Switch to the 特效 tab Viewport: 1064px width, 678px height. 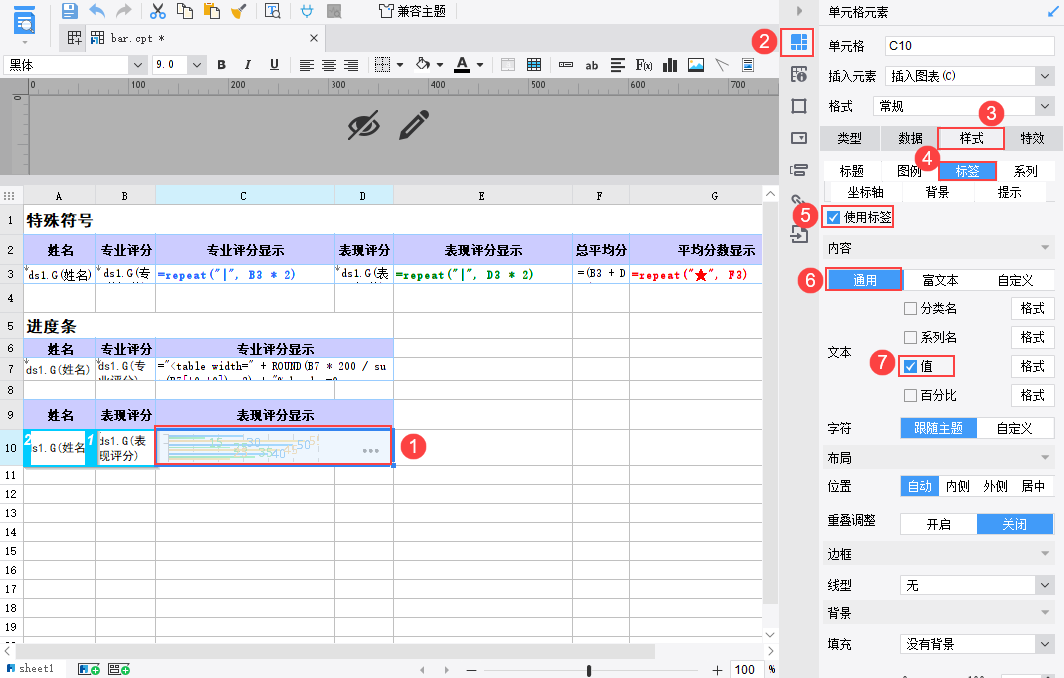[x=1032, y=138]
